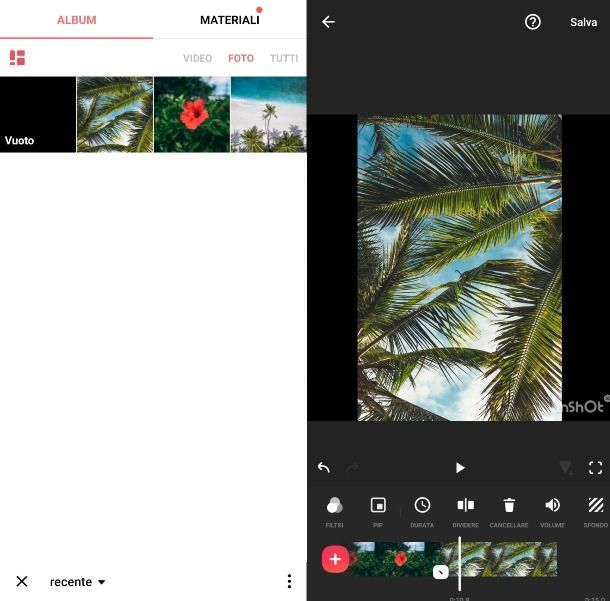Toggle the gallery grid layout icon
Image resolution: width=610 pixels, height=601 pixels.
(x=17, y=58)
